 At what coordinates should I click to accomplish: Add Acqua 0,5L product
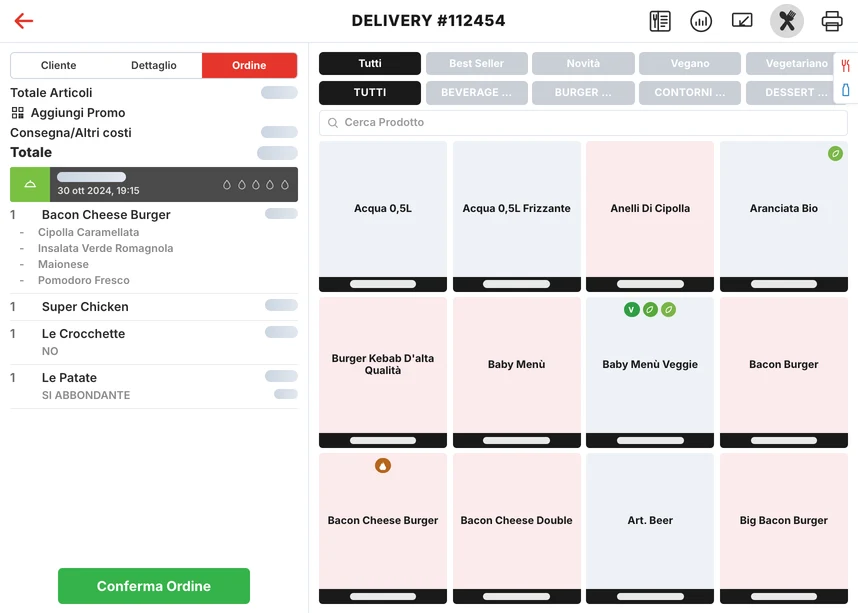pyautogui.click(x=383, y=216)
